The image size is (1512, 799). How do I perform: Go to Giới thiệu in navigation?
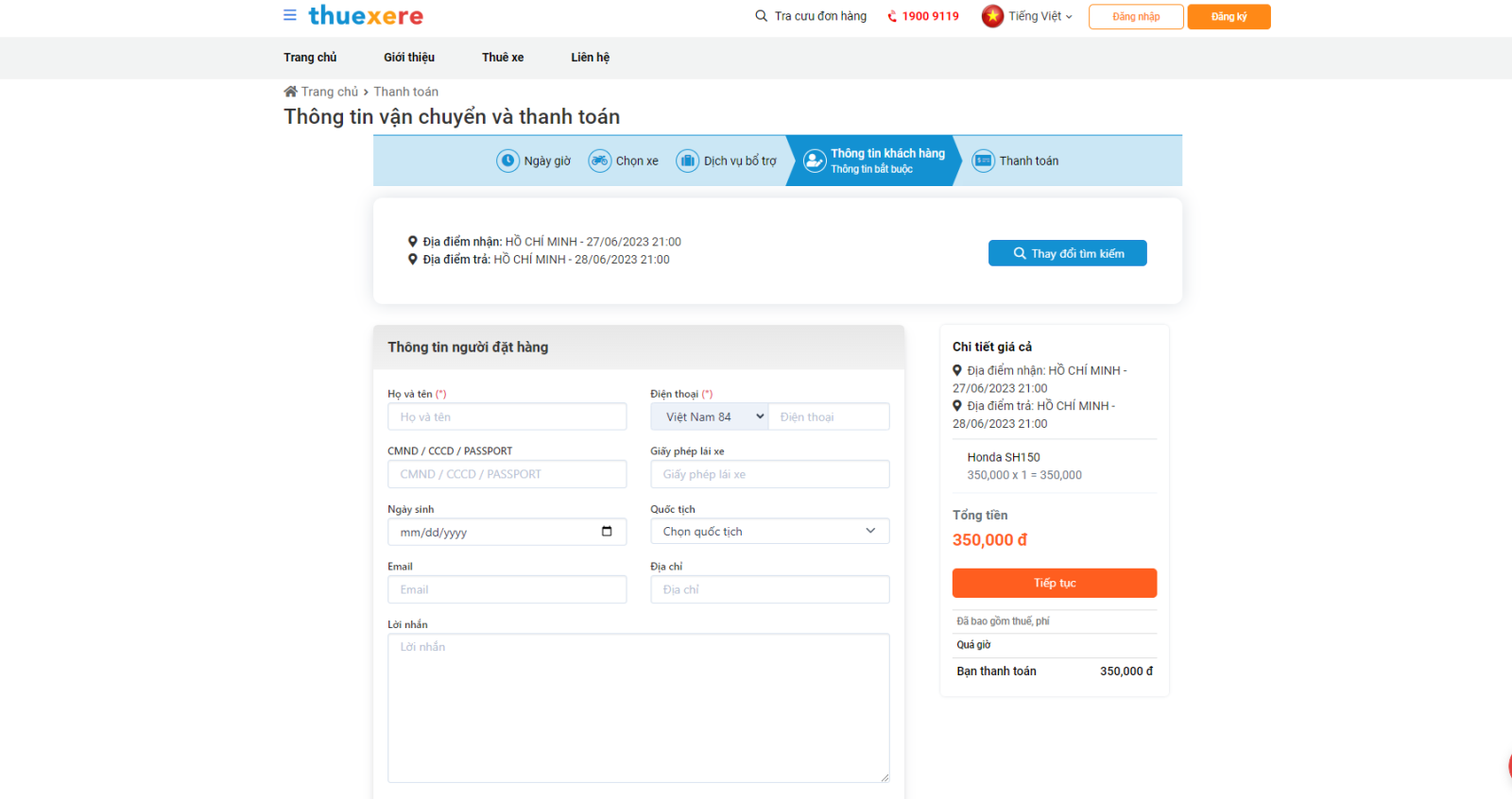[409, 58]
